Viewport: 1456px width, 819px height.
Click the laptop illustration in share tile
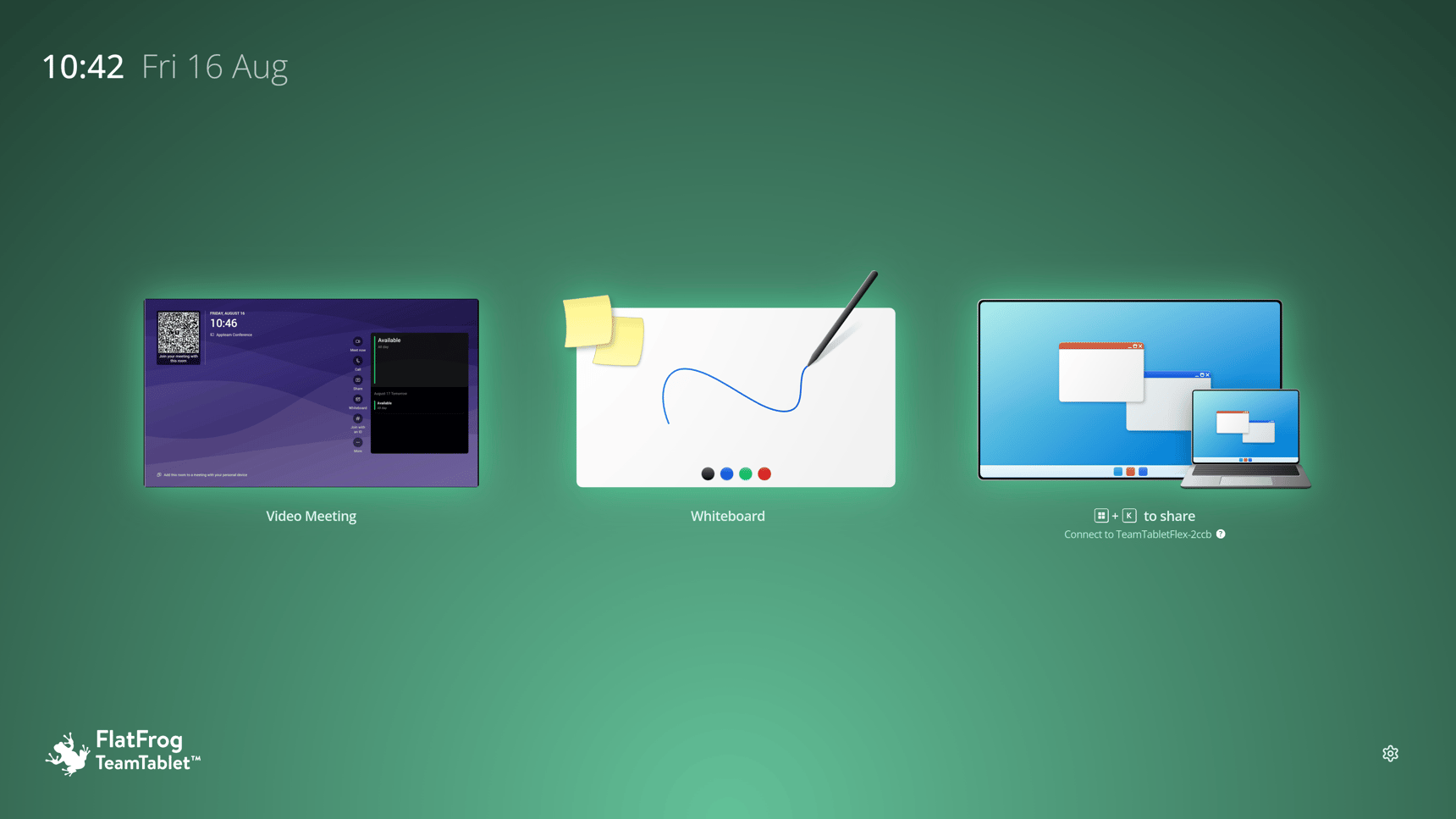[1244, 439]
